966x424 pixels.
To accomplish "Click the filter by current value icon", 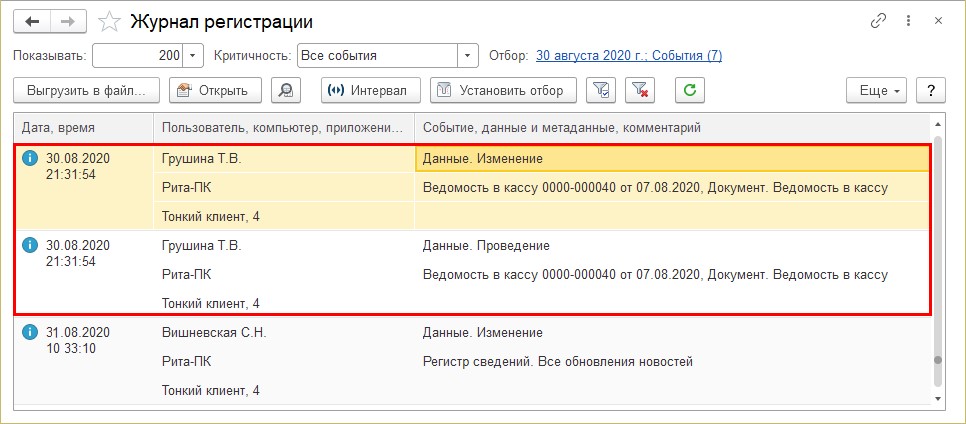I will [601, 91].
